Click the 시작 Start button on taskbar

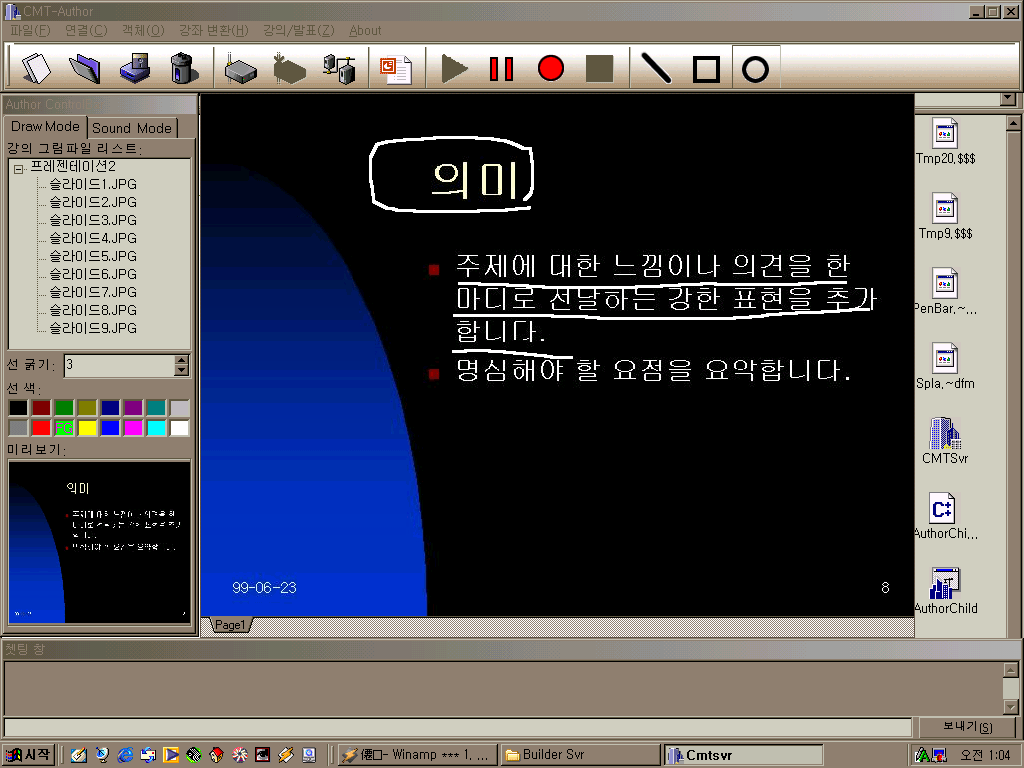click(28, 755)
